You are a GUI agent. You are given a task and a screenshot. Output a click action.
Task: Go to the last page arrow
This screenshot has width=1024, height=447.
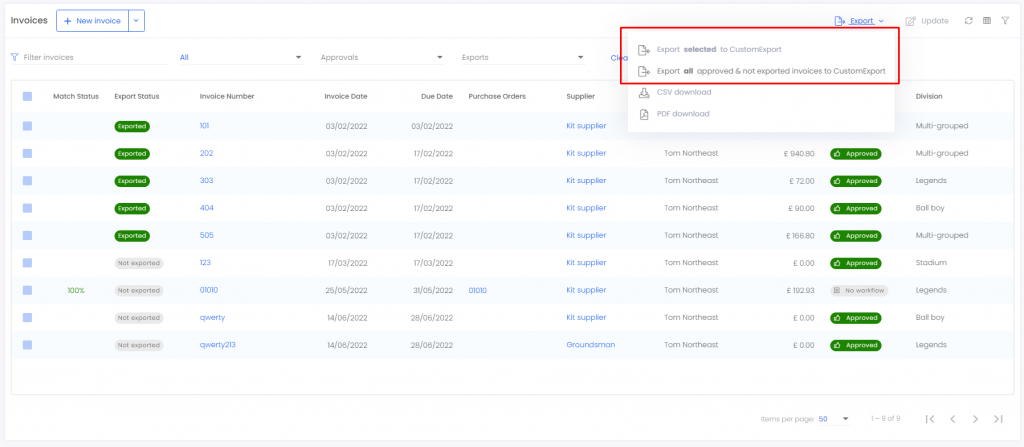[998, 419]
